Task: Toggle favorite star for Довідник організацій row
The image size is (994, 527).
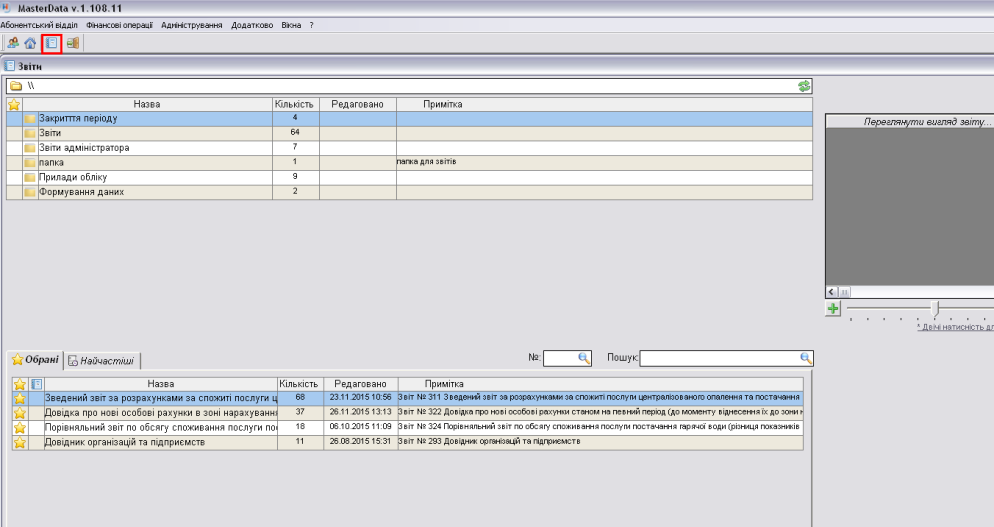Action: (19, 442)
